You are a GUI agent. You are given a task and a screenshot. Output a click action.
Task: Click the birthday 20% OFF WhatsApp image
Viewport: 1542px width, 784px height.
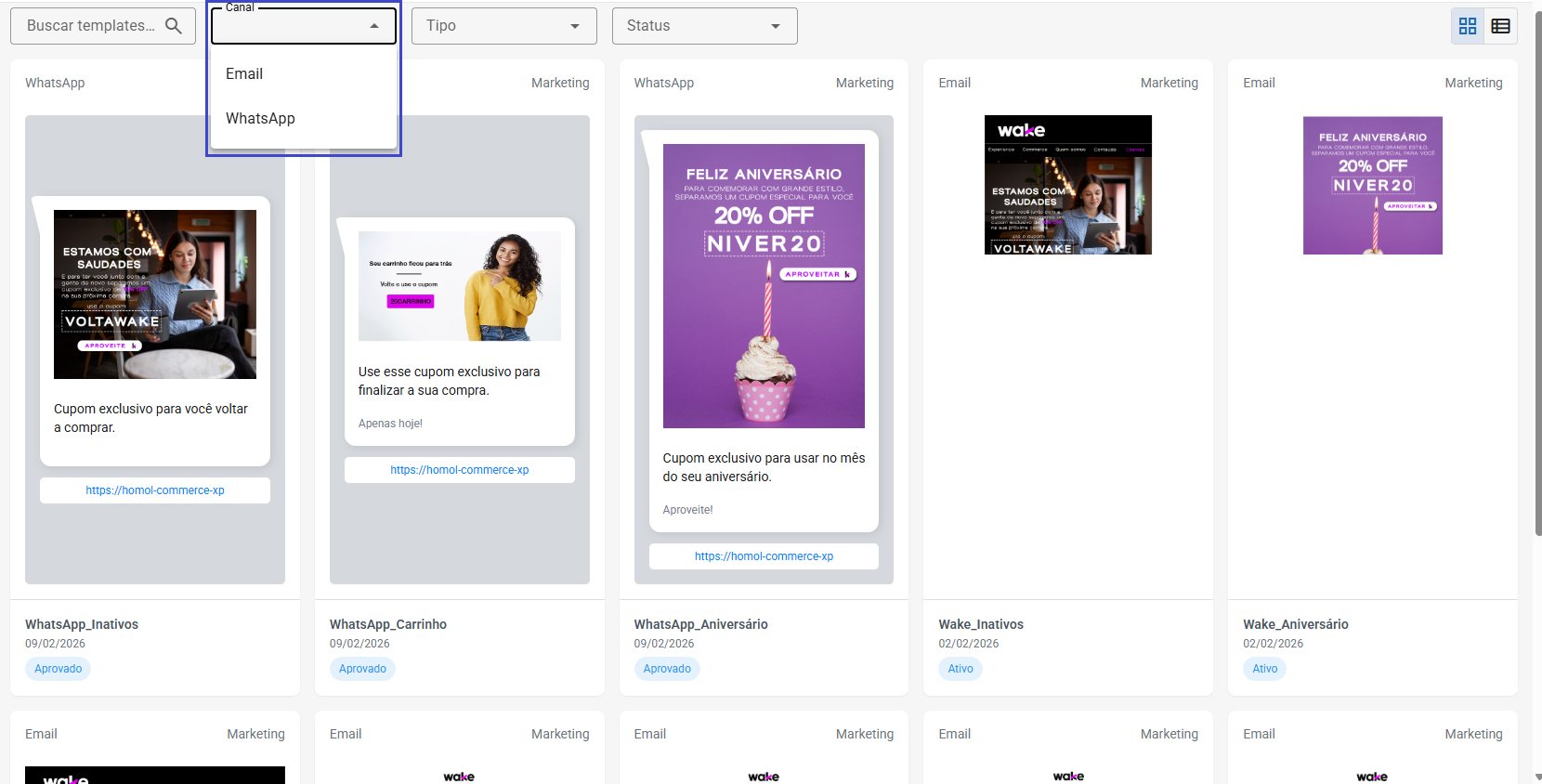pyautogui.click(x=764, y=286)
